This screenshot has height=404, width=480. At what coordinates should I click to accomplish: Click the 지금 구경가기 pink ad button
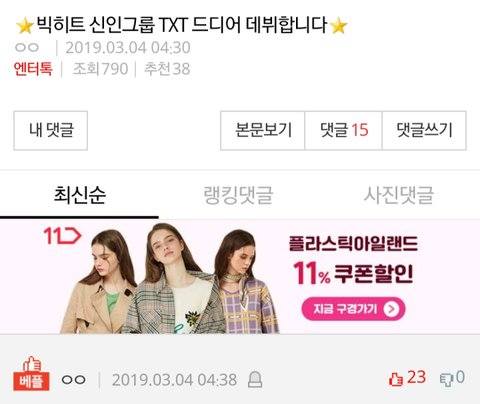pos(353,309)
